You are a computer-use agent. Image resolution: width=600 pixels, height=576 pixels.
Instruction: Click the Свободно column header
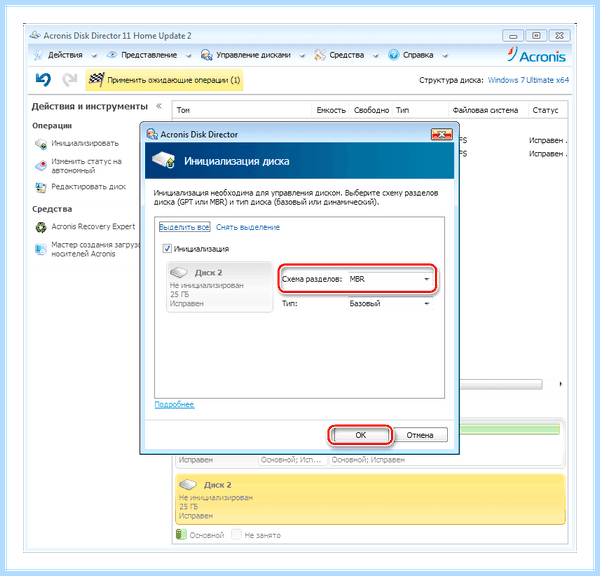coord(371,110)
